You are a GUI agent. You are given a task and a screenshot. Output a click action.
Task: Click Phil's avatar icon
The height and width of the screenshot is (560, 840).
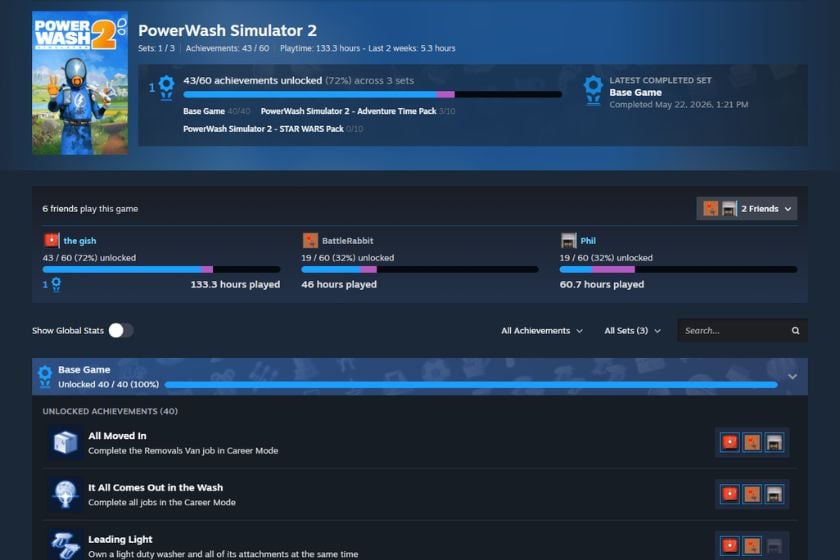(x=568, y=240)
